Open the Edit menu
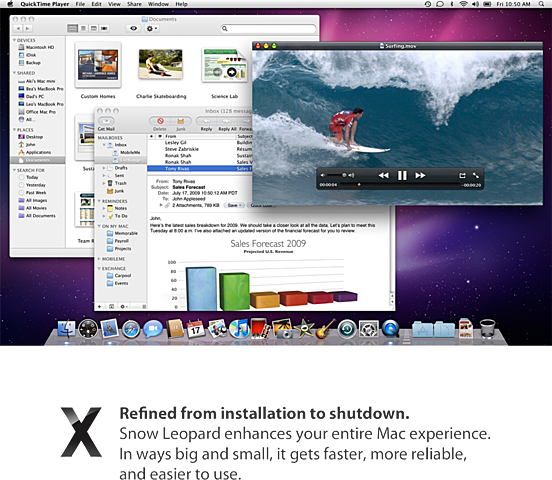The width and height of the screenshot is (552, 480). click(x=96, y=4)
